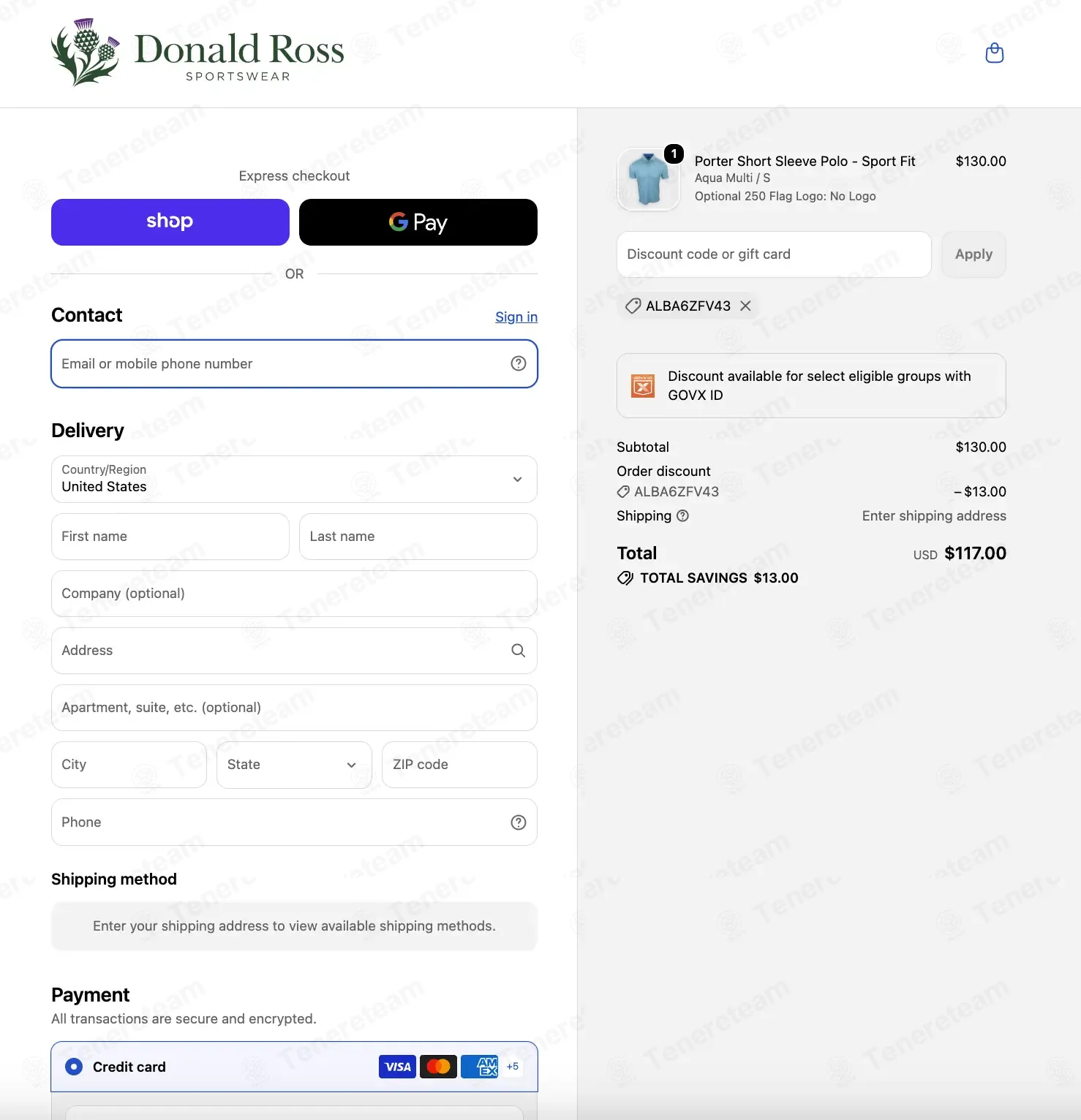Click the Optional 250 Flag Logo: No Logo text
Viewport: 1081px width, 1120px height.
click(785, 197)
